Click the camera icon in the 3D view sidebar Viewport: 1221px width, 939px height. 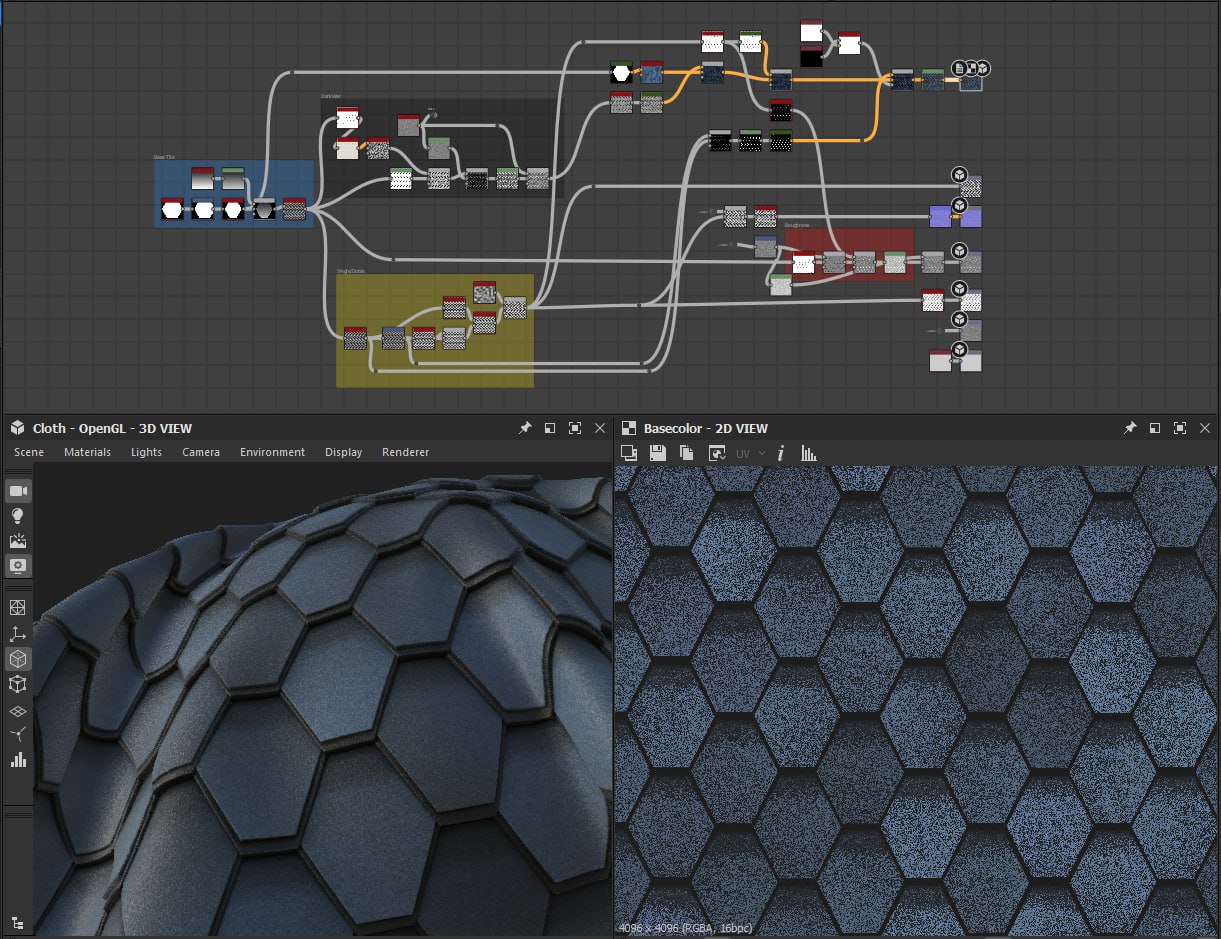pos(19,491)
